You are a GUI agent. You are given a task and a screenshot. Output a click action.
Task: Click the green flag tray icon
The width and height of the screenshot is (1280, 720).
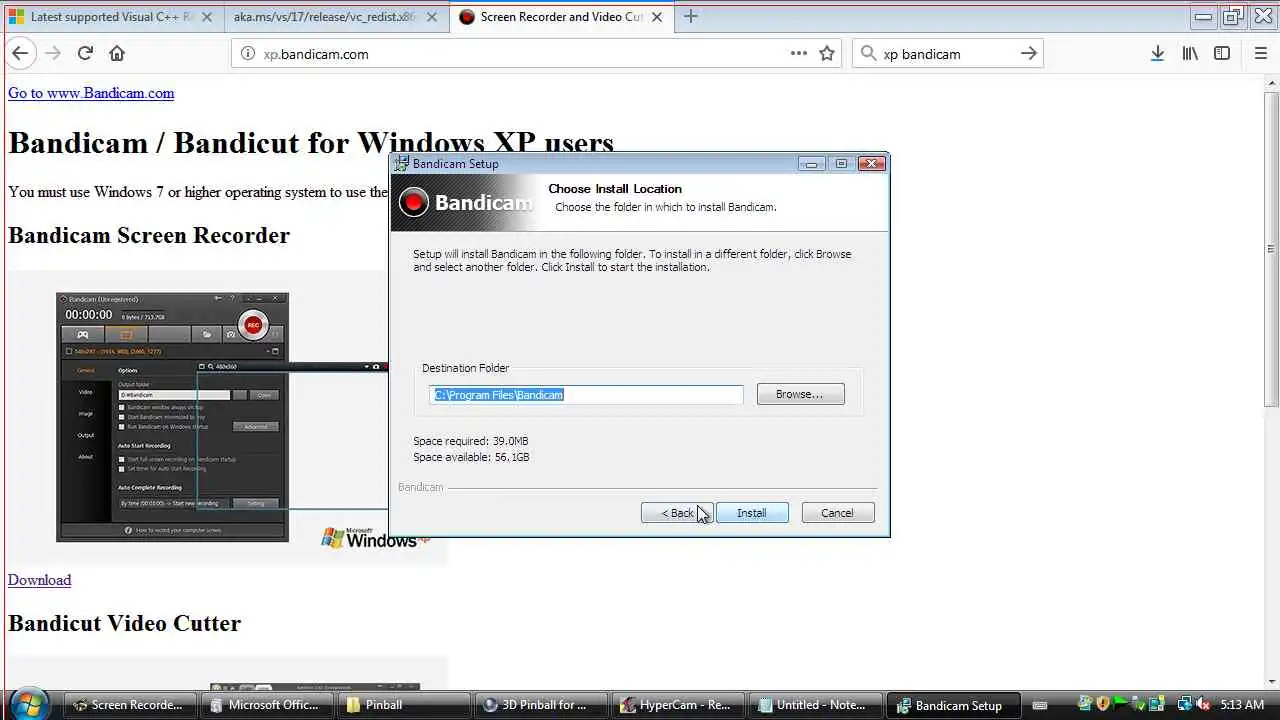coord(1121,704)
